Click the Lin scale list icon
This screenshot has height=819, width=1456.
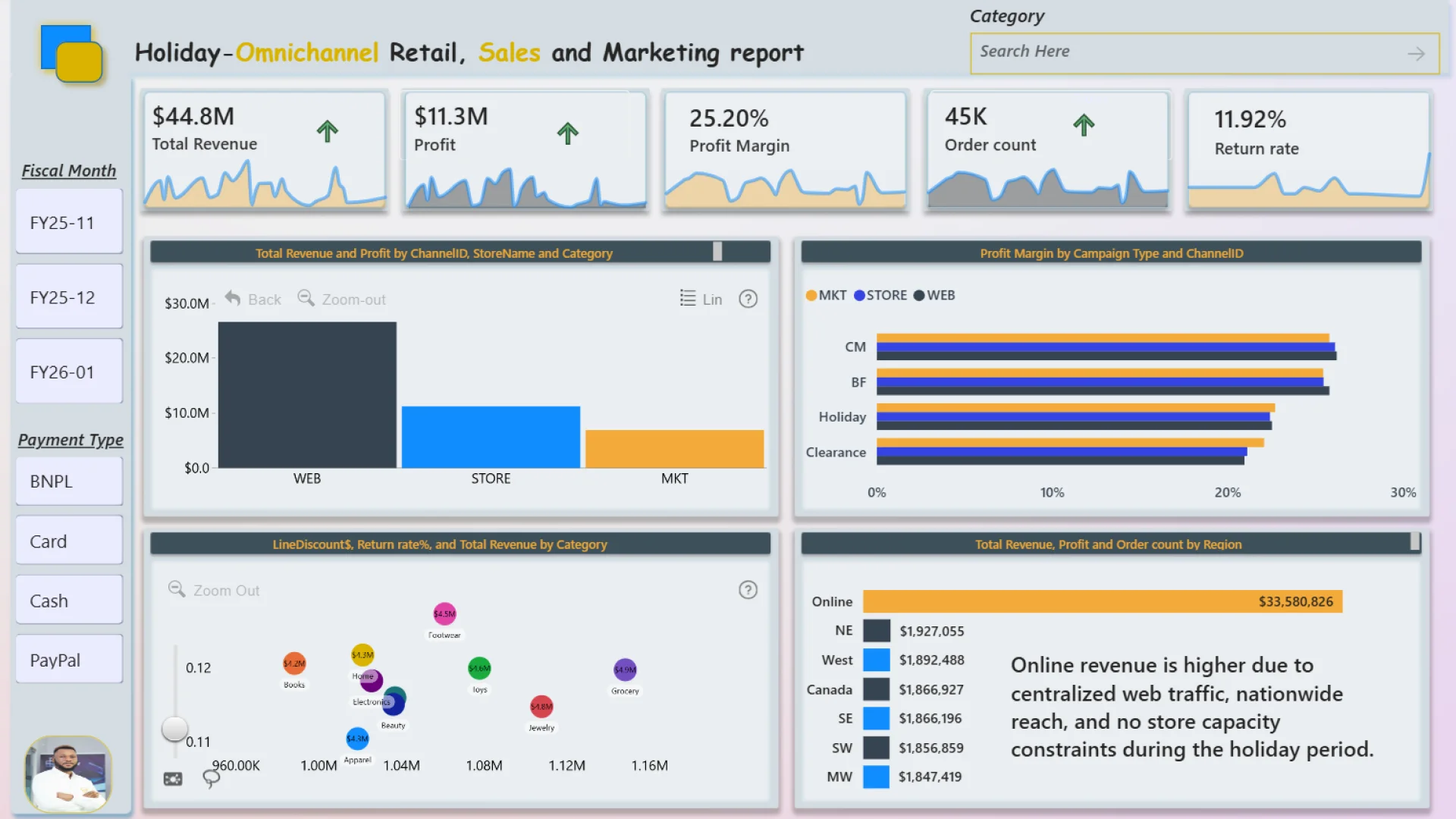(x=688, y=299)
